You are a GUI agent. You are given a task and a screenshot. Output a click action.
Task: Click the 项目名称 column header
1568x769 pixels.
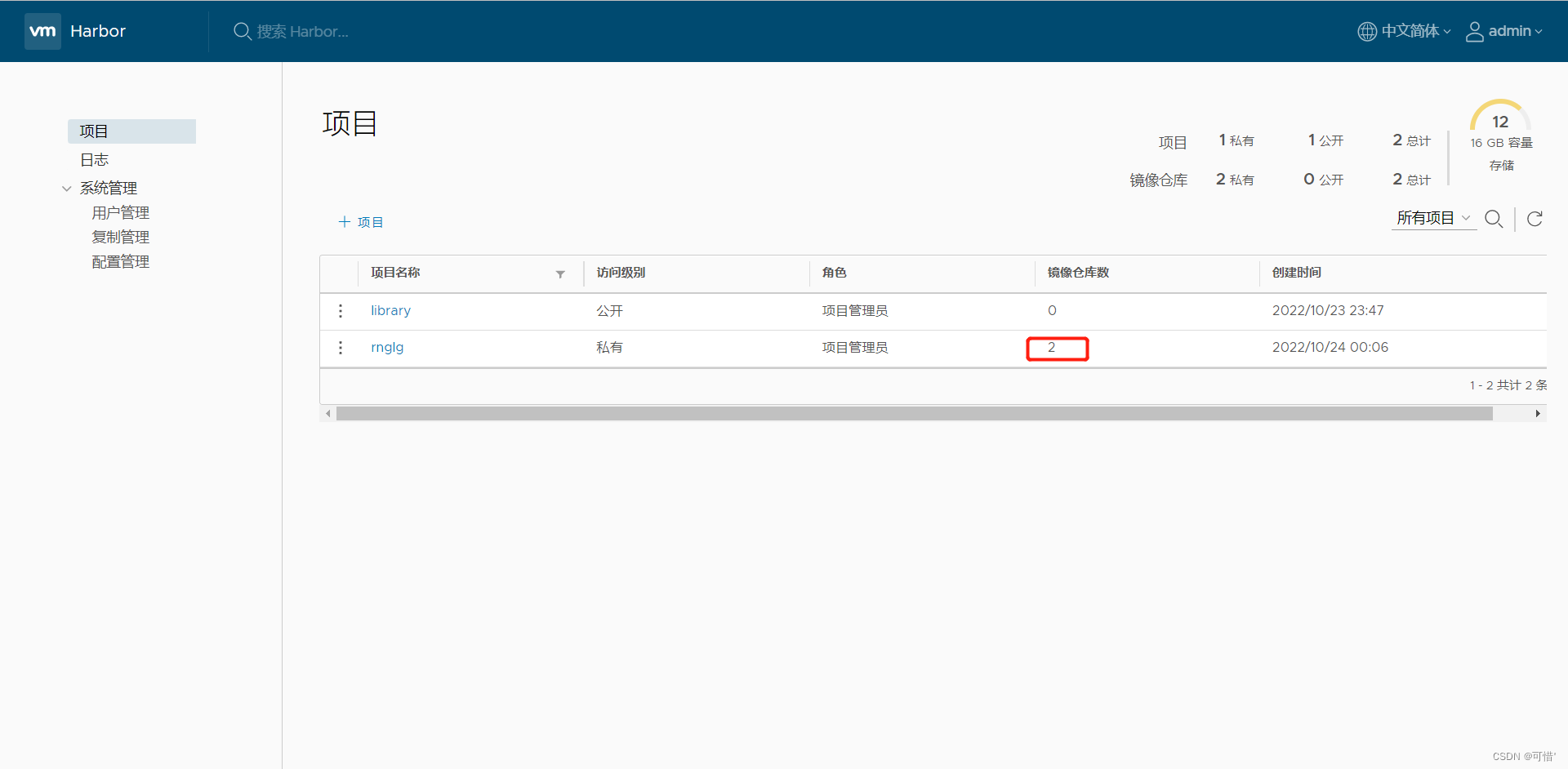coord(395,273)
